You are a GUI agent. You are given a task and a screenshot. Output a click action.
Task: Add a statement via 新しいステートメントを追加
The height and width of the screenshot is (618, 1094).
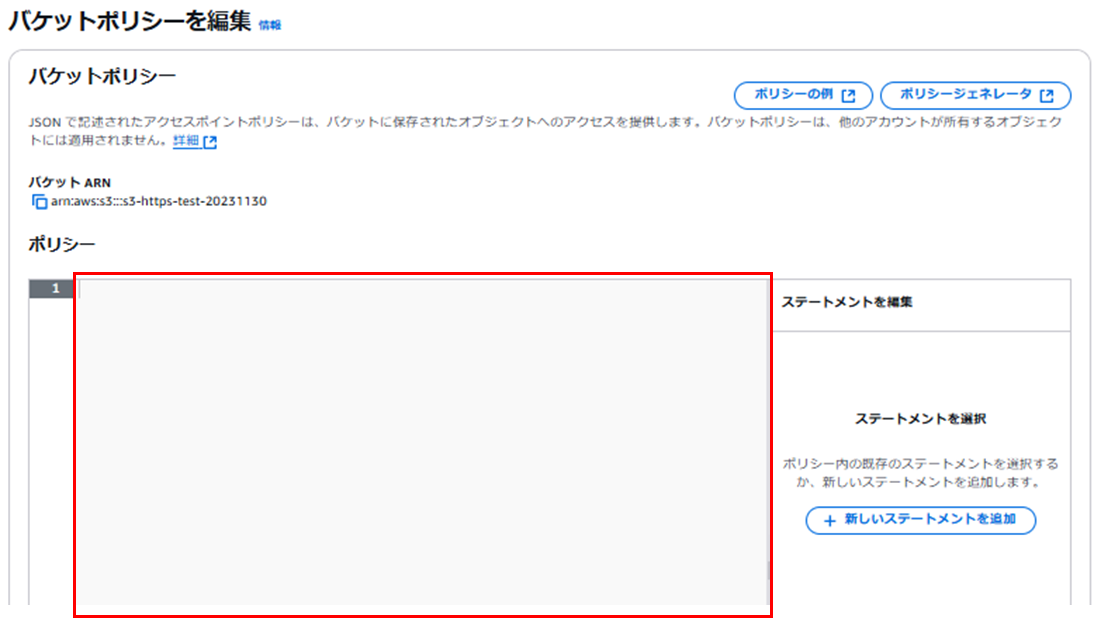(920, 520)
